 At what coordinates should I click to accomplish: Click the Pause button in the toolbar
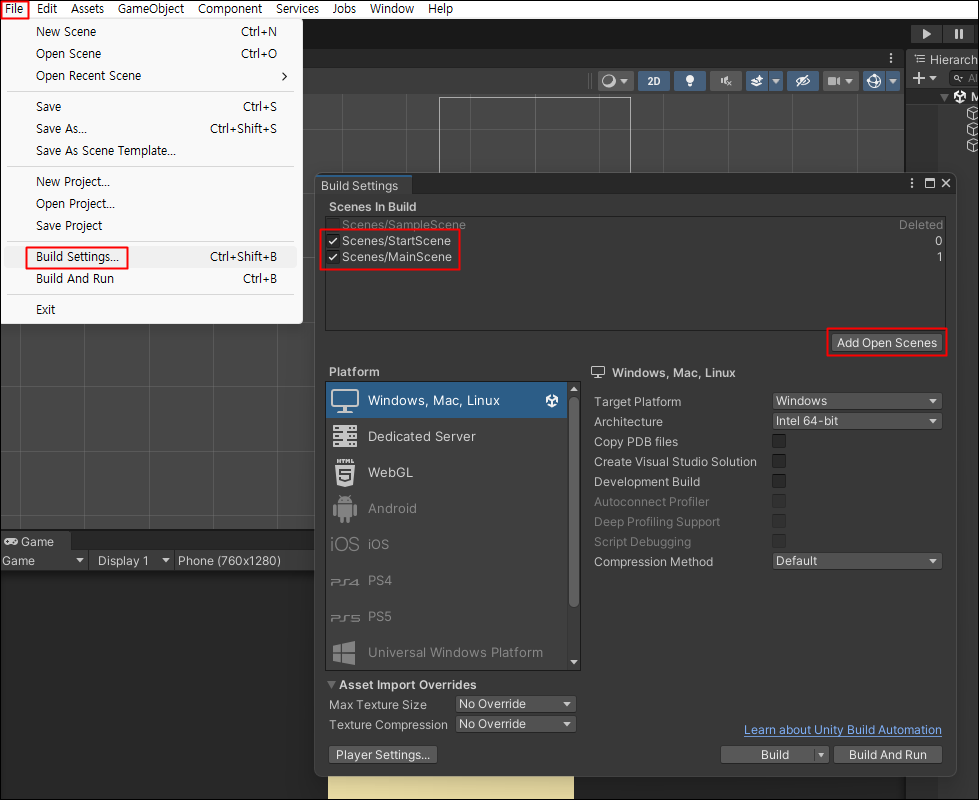coord(959,34)
